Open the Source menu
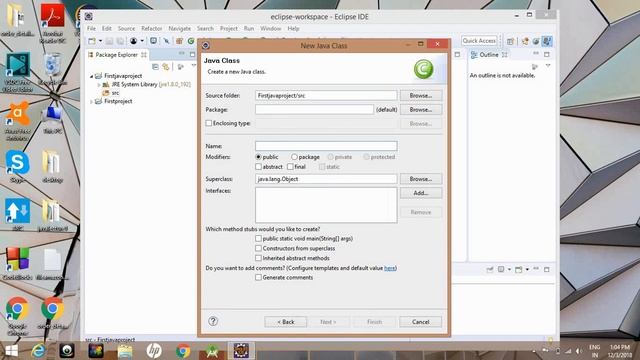The image size is (640, 360). click(x=126, y=29)
